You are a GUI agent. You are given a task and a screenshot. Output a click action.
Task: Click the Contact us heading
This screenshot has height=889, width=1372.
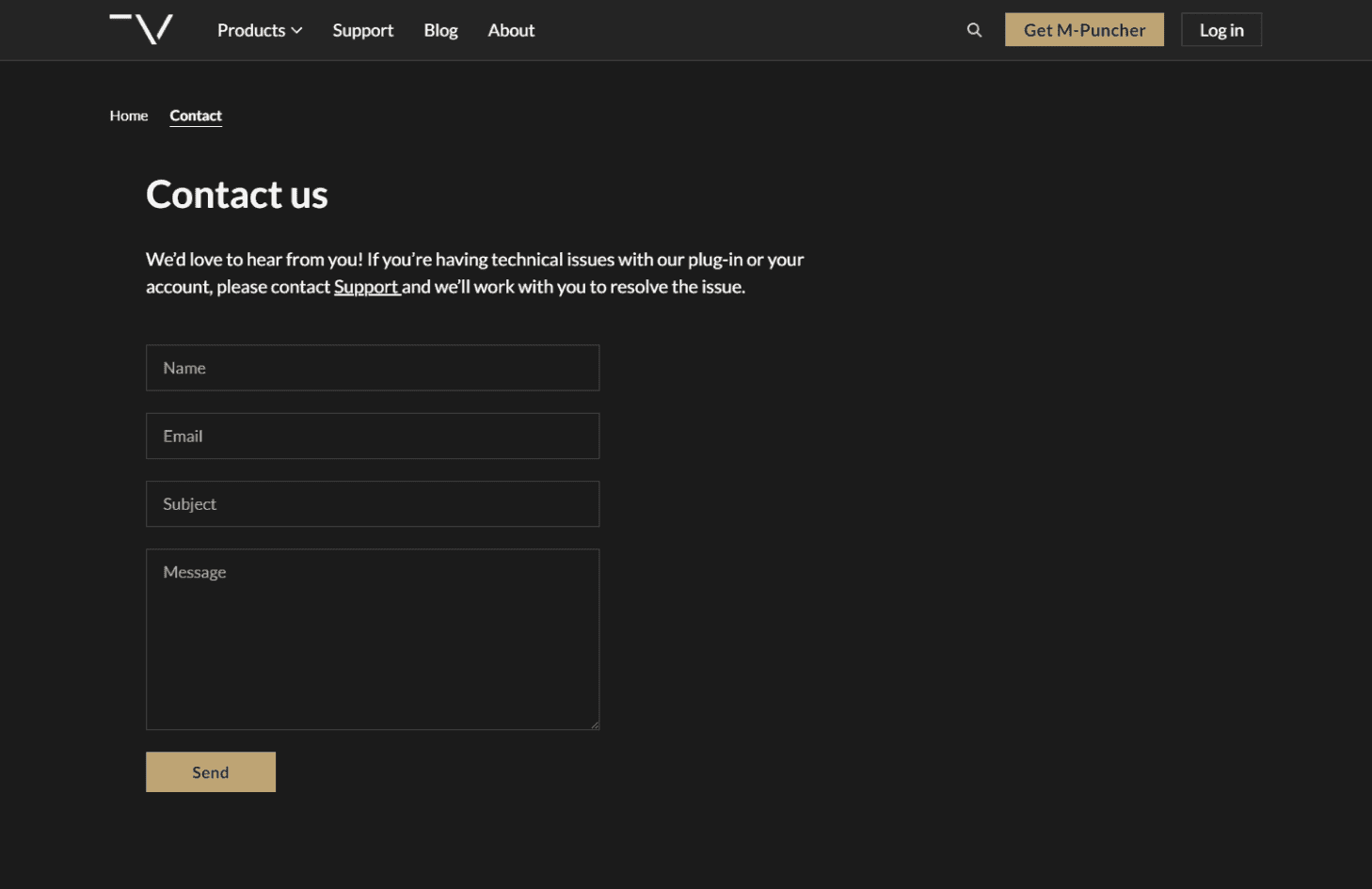[x=237, y=195]
